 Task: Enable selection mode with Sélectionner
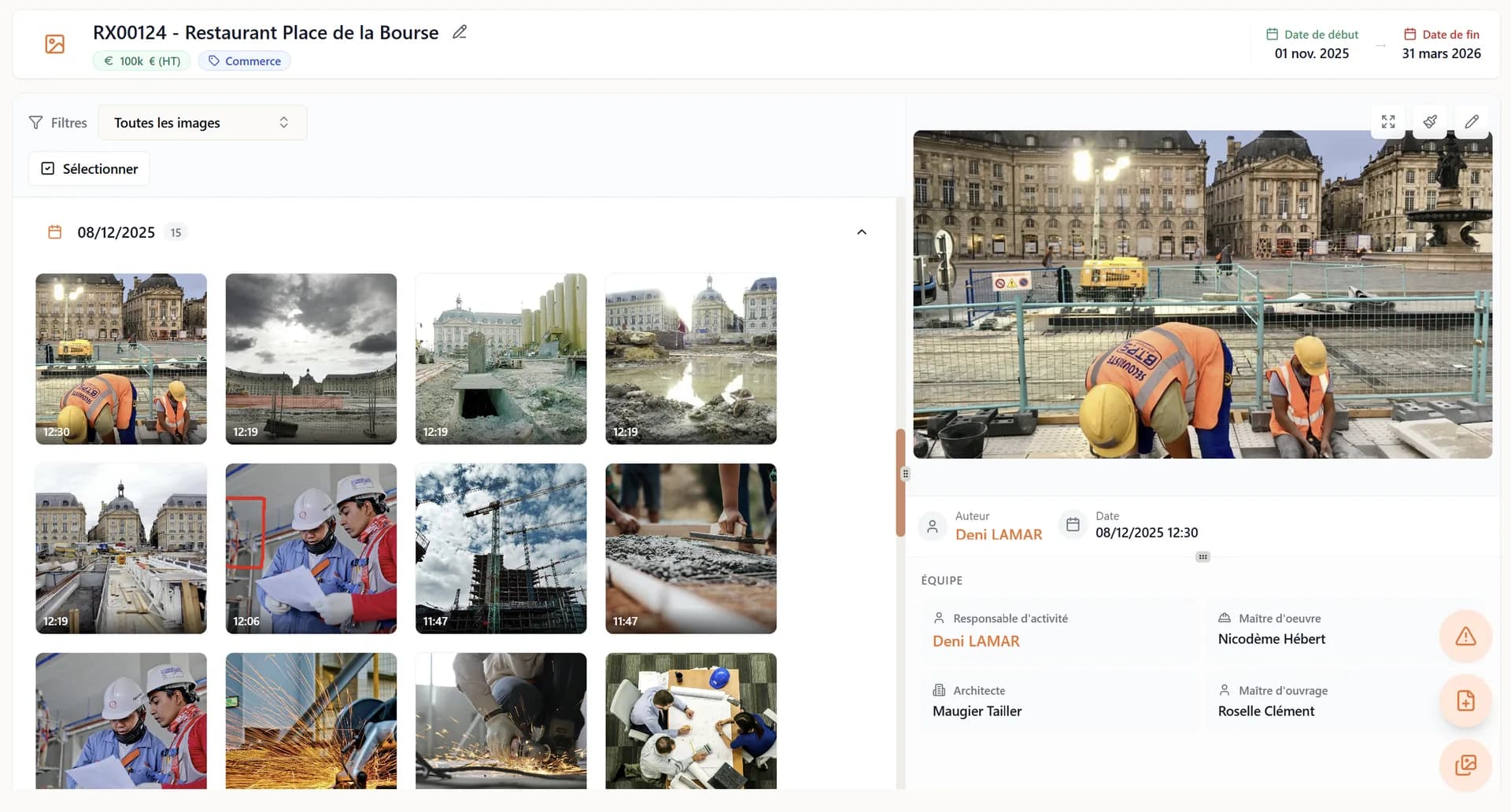(x=89, y=169)
